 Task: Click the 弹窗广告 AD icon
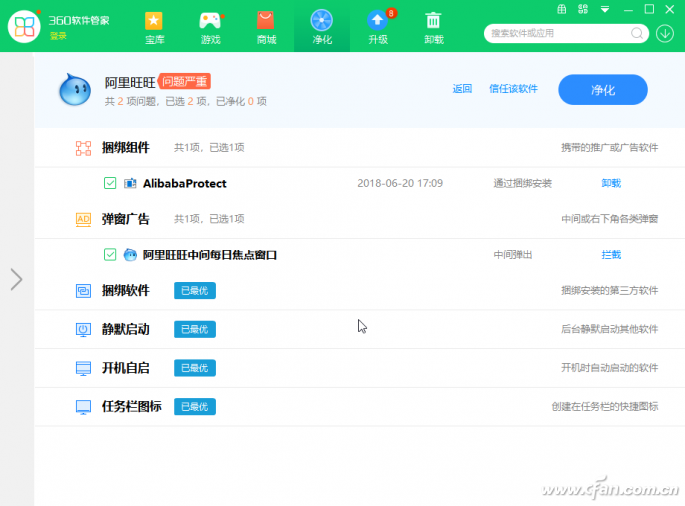pyautogui.click(x=83, y=219)
